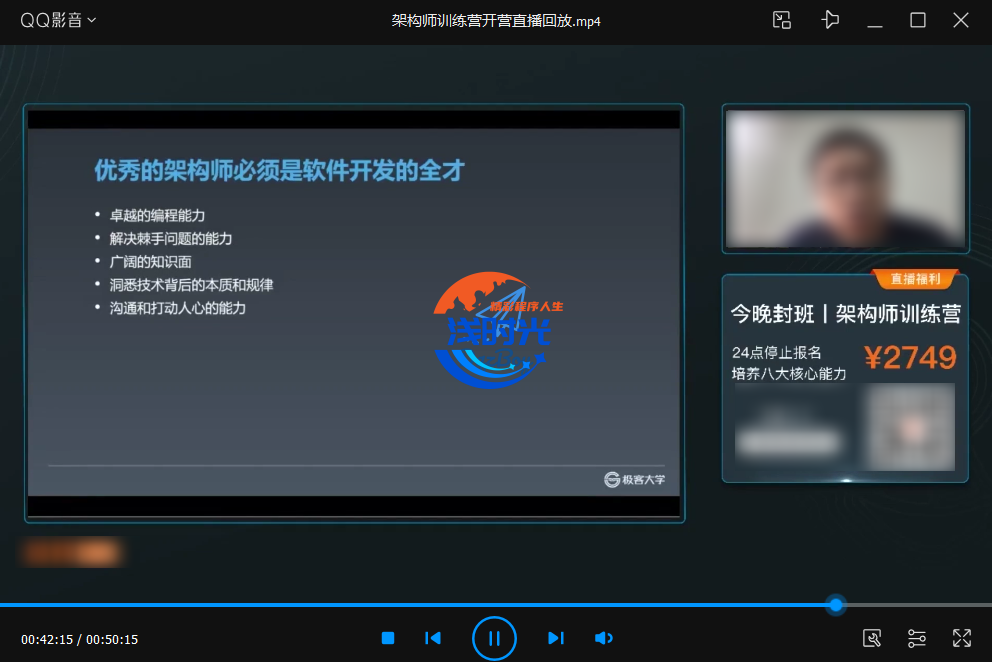
Task: Click the presenter webcam thumbnail
Action: [845, 178]
